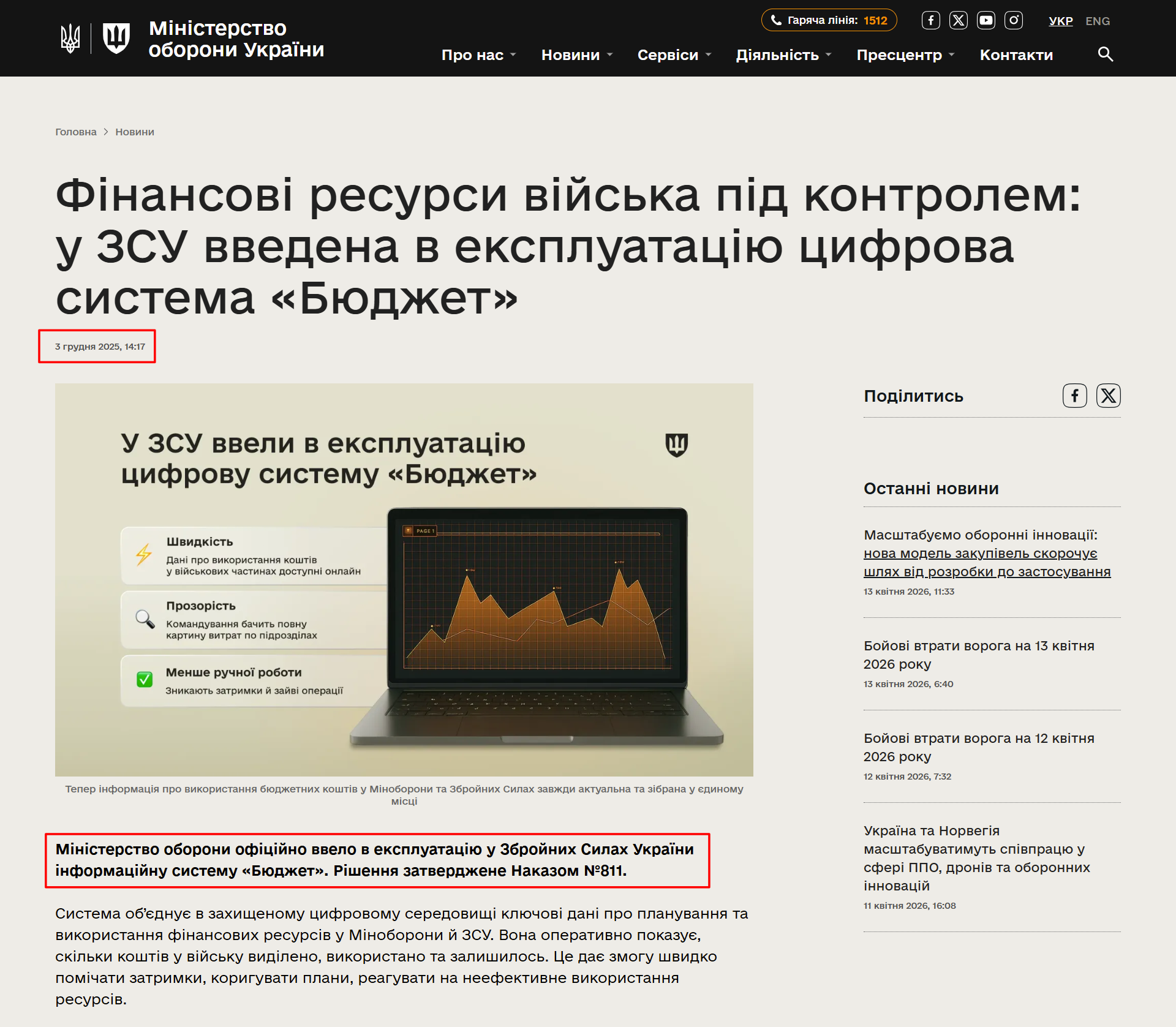The image size is (1176, 1027).
Task: Click the article date 3 грудня 2025, 14:17
Action: [x=100, y=347]
